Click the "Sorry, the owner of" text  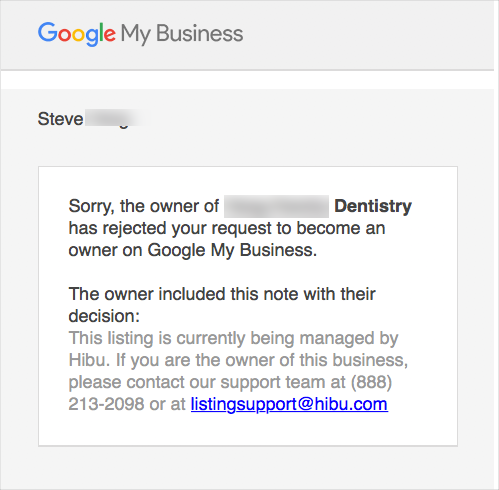[144, 206]
